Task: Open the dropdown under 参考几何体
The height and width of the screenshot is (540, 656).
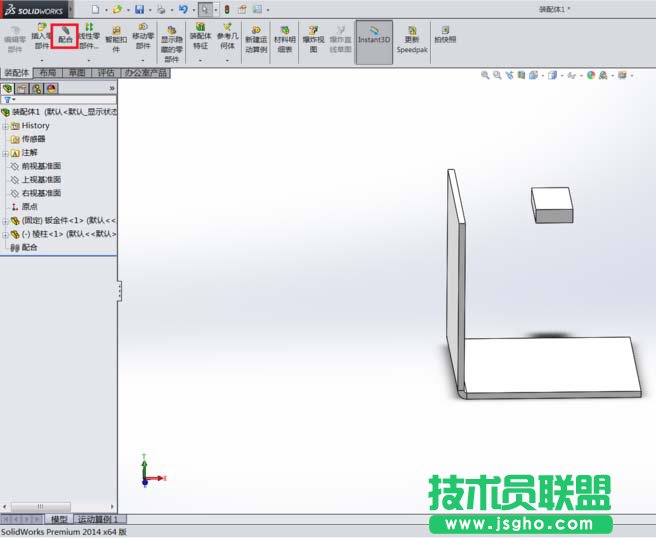Action: 227,61
